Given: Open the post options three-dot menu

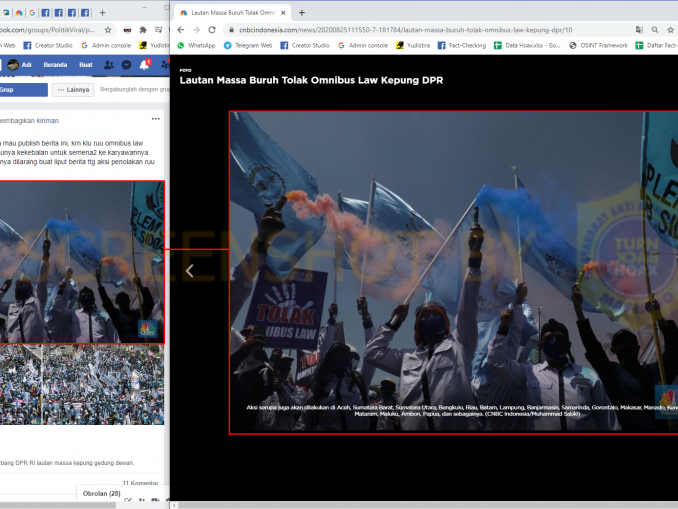Looking at the screenshot, I should click(156, 119).
